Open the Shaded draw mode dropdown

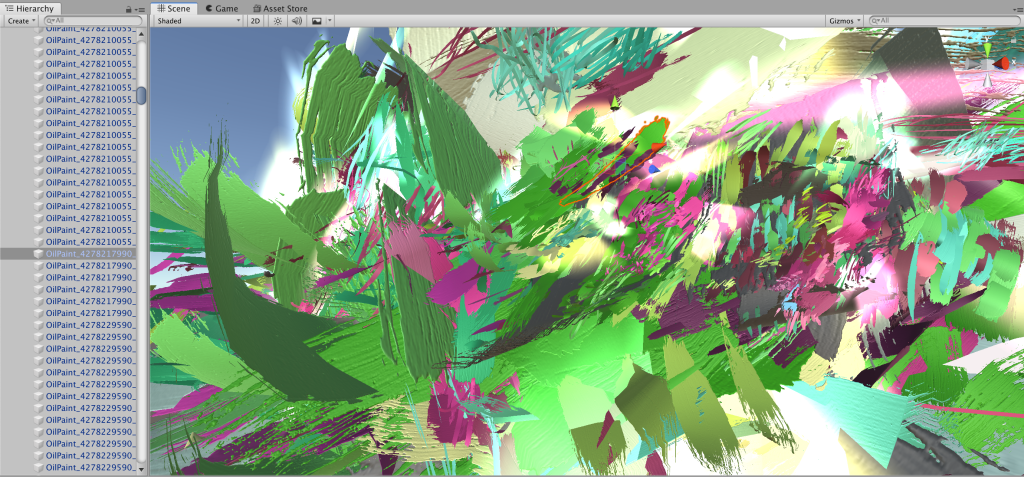198,20
